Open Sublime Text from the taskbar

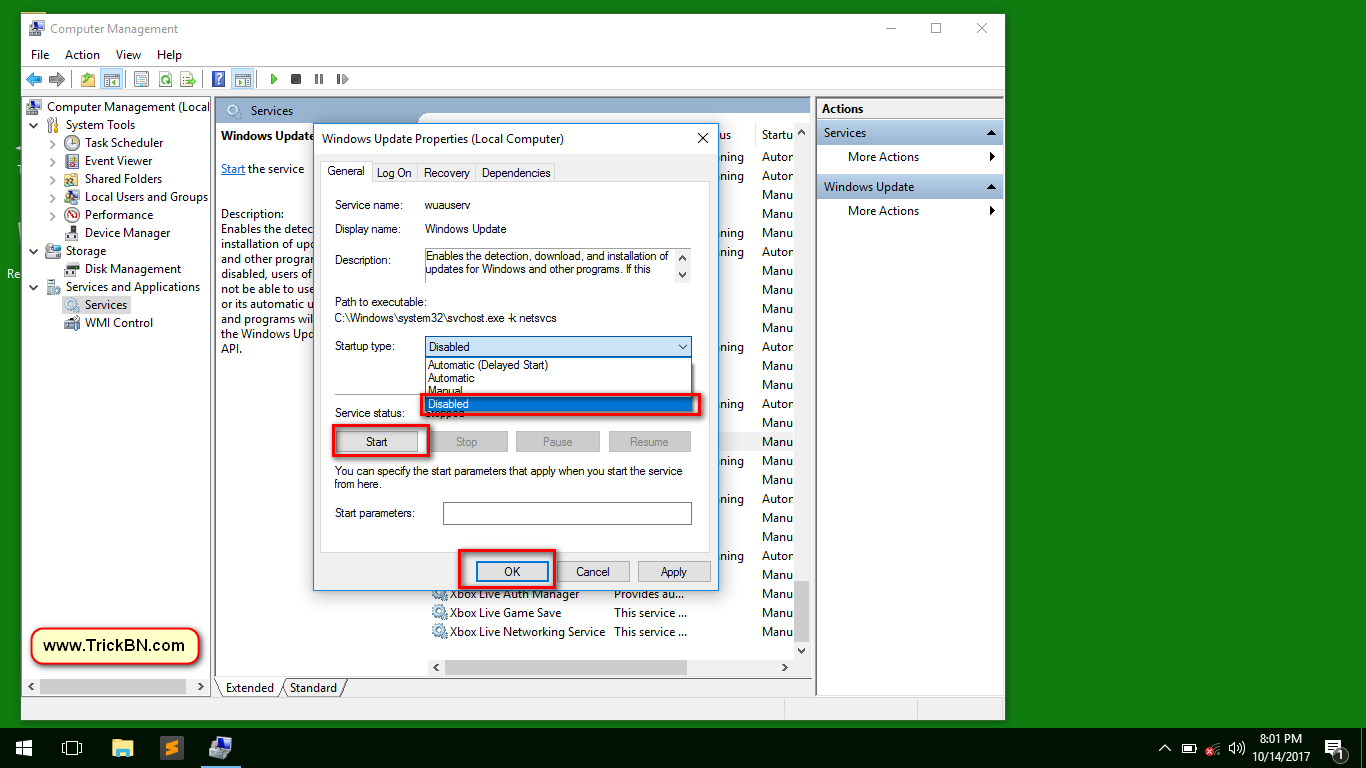pos(171,748)
